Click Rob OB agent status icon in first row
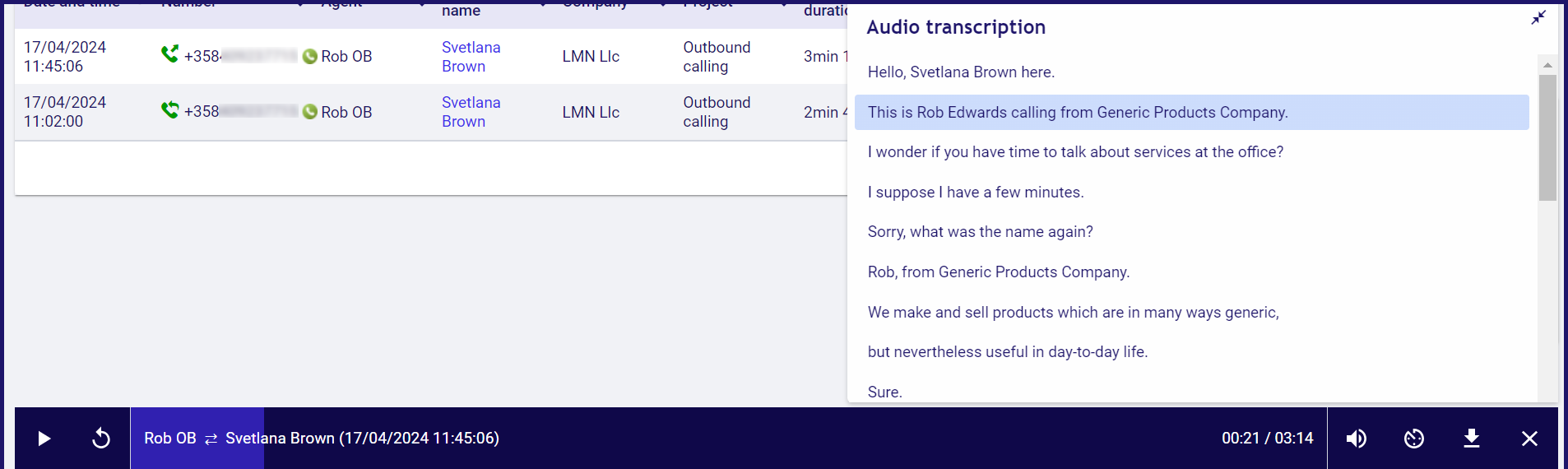 (x=310, y=57)
